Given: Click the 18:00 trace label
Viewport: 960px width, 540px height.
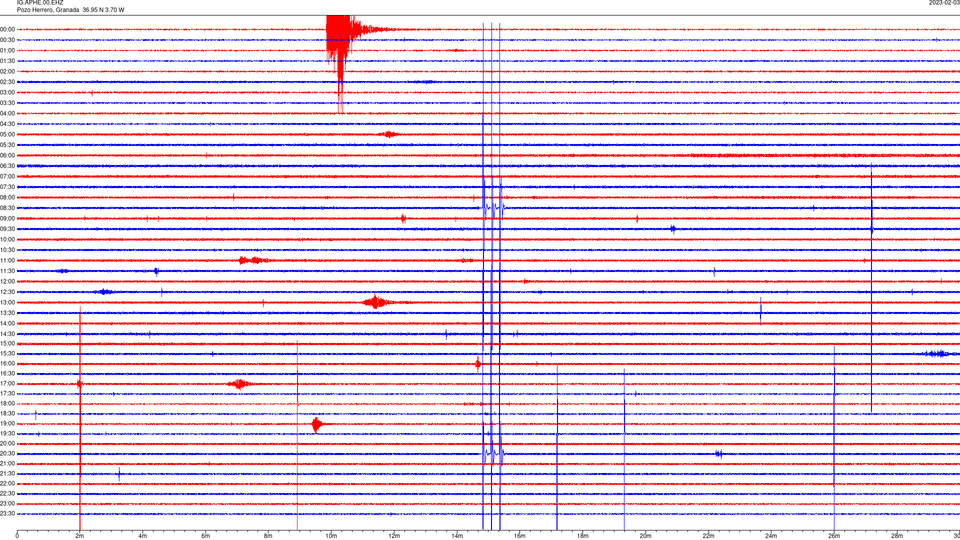Looking at the screenshot, I should (x=7, y=403).
